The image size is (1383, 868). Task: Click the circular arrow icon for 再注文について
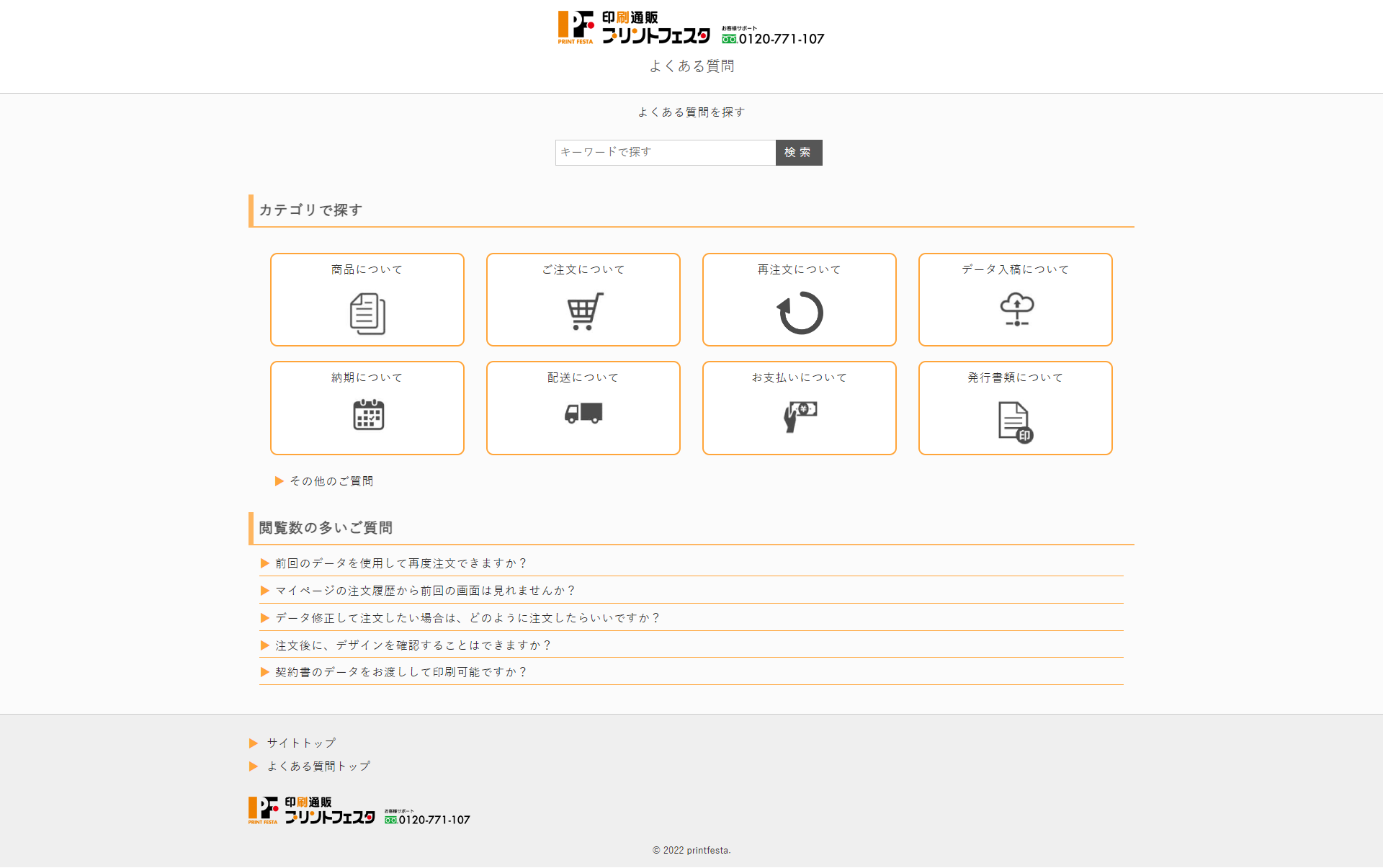pos(800,313)
